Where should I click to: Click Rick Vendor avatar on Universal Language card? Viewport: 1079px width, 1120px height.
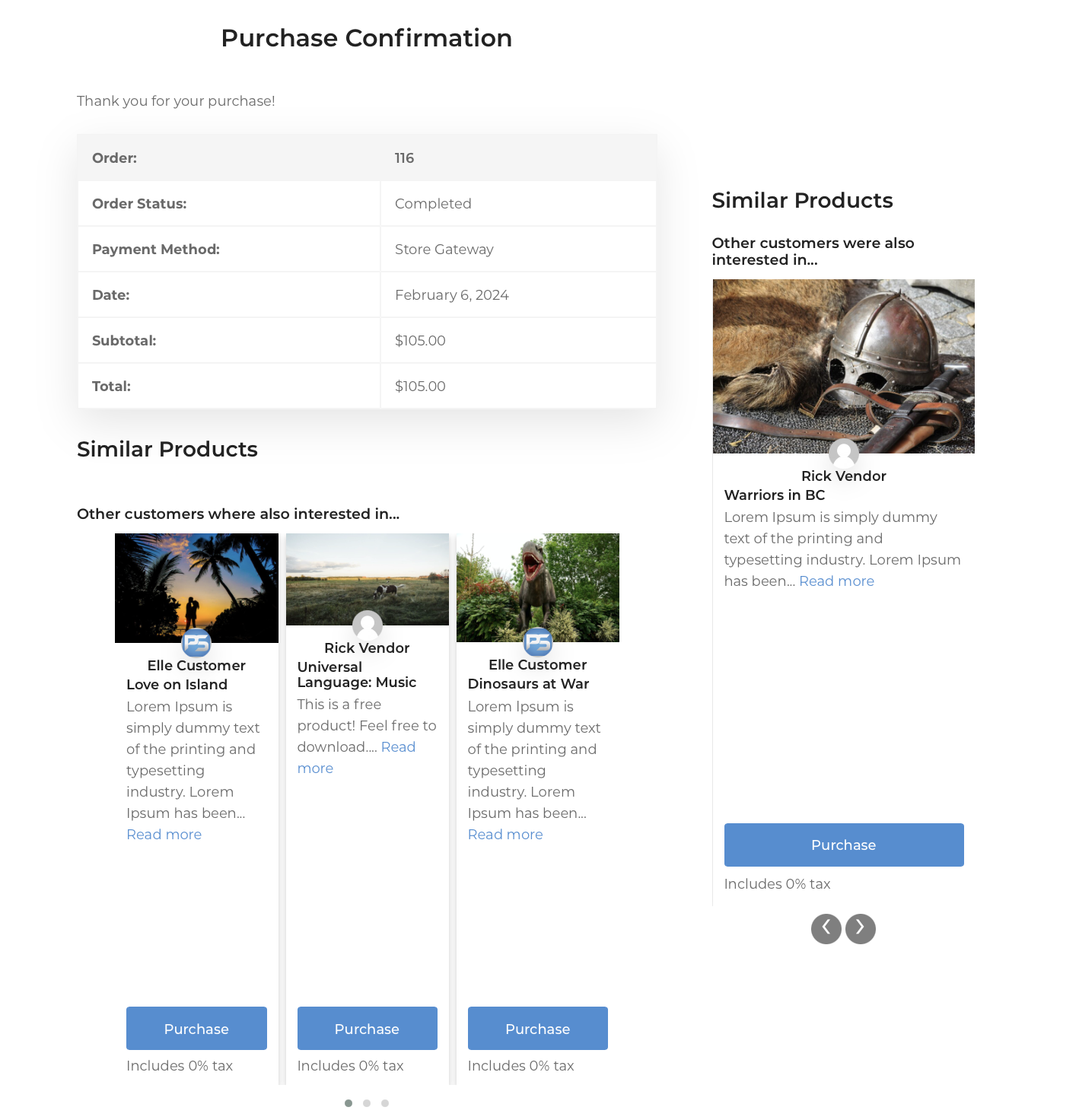368,625
